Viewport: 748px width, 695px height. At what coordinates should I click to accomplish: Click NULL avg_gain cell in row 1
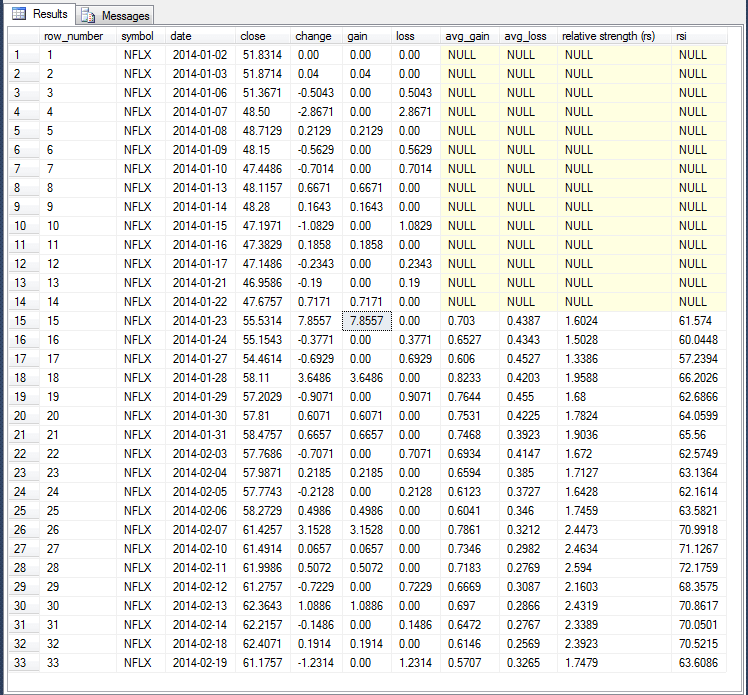tap(470, 55)
